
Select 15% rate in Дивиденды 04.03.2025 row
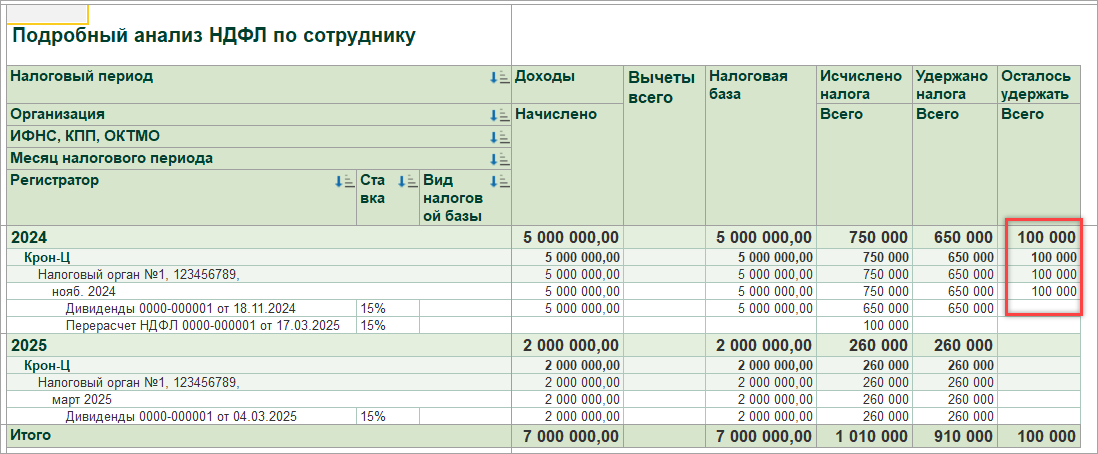(x=373, y=417)
